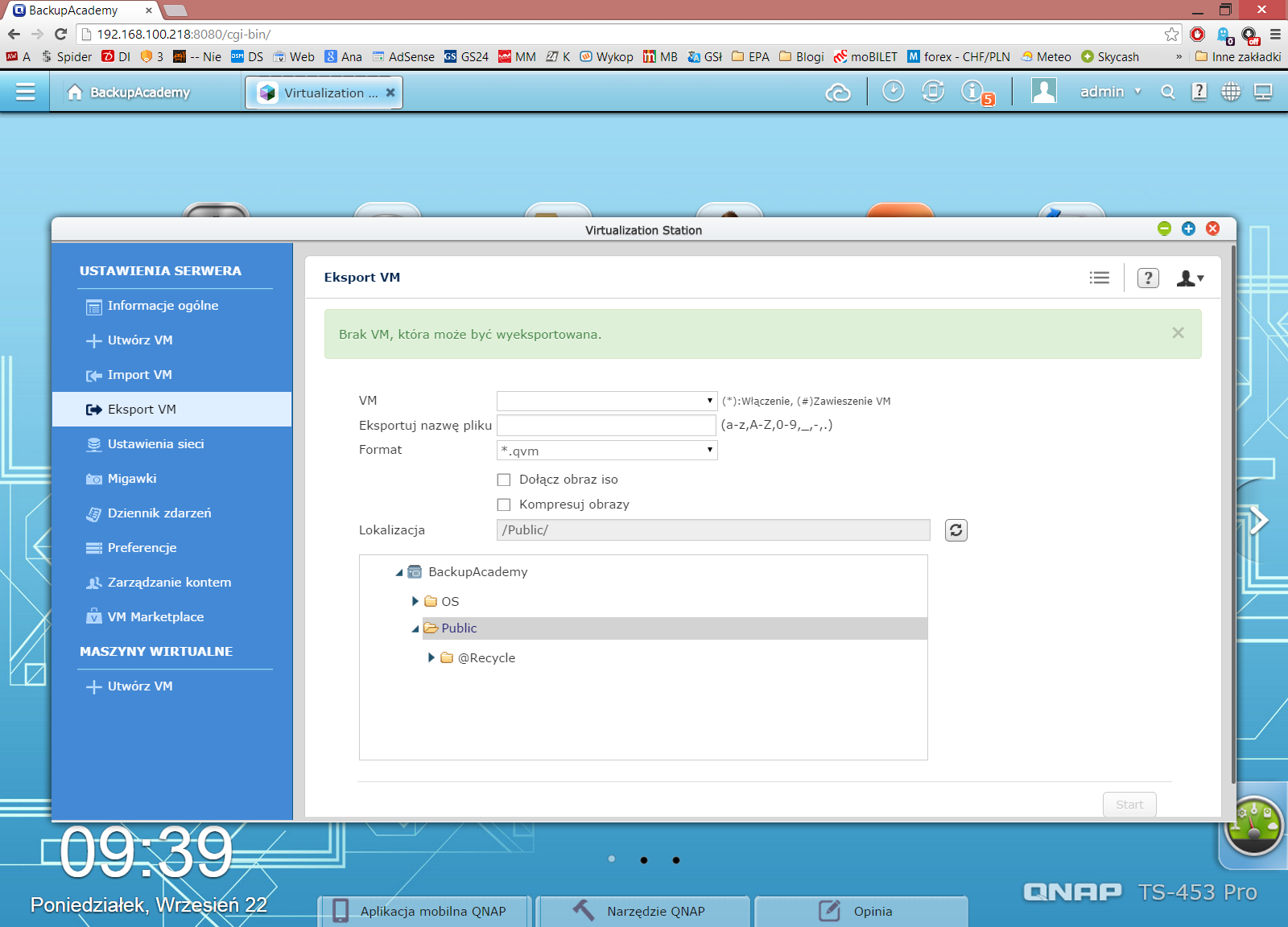Viewport: 1288px width, 927px height.
Task: Click the Adblock extension icon
Action: [1198, 34]
